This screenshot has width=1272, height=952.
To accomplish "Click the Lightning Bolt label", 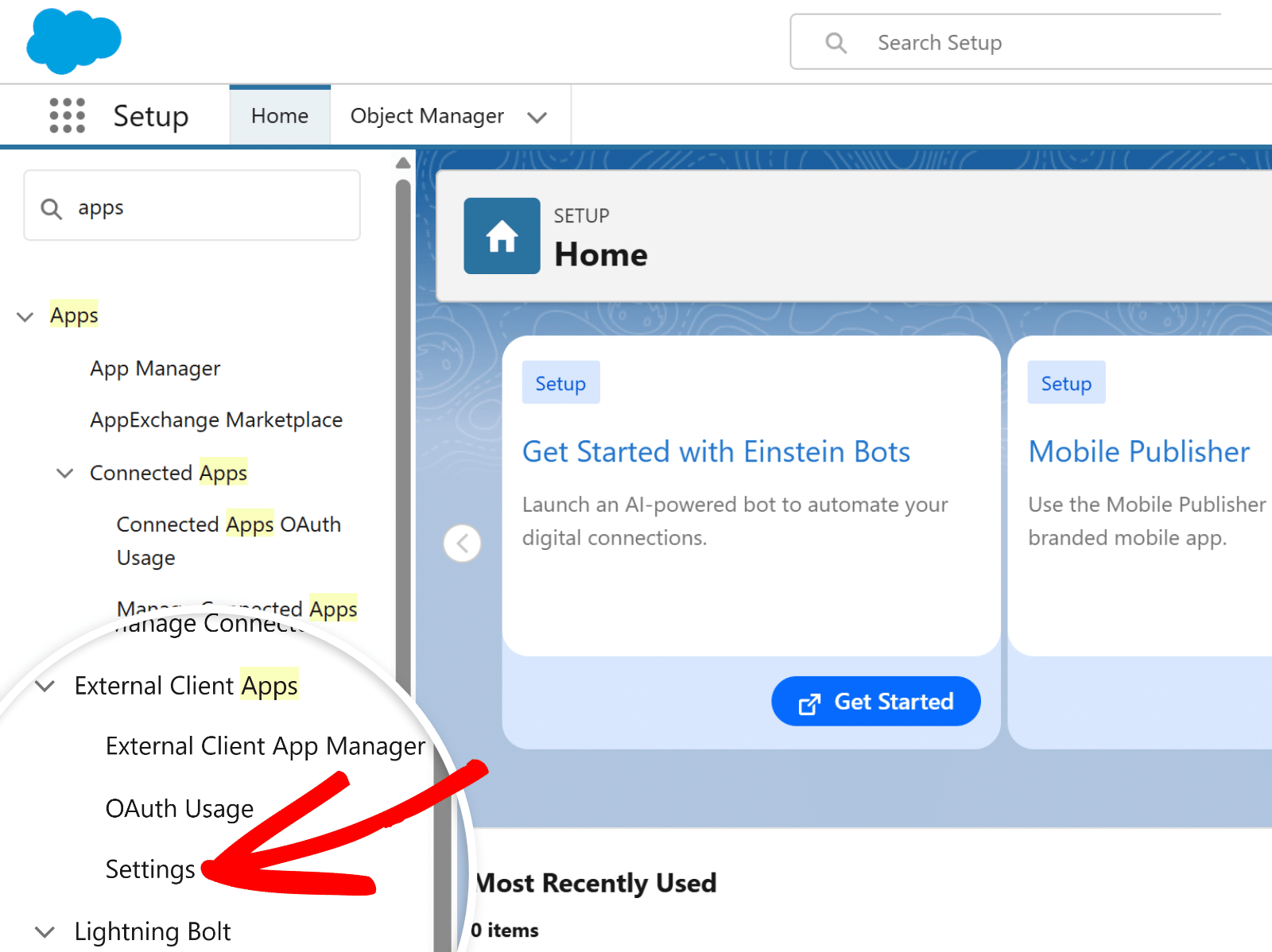I will (x=153, y=931).
